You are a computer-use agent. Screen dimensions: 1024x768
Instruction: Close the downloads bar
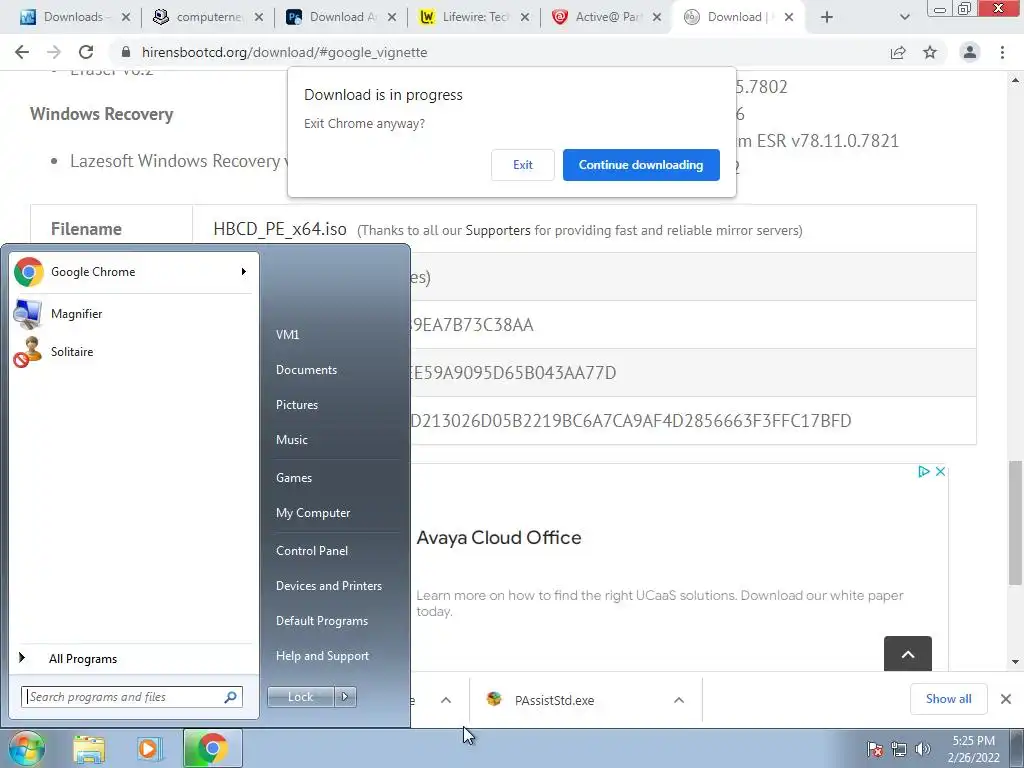(x=1006, y=699)
